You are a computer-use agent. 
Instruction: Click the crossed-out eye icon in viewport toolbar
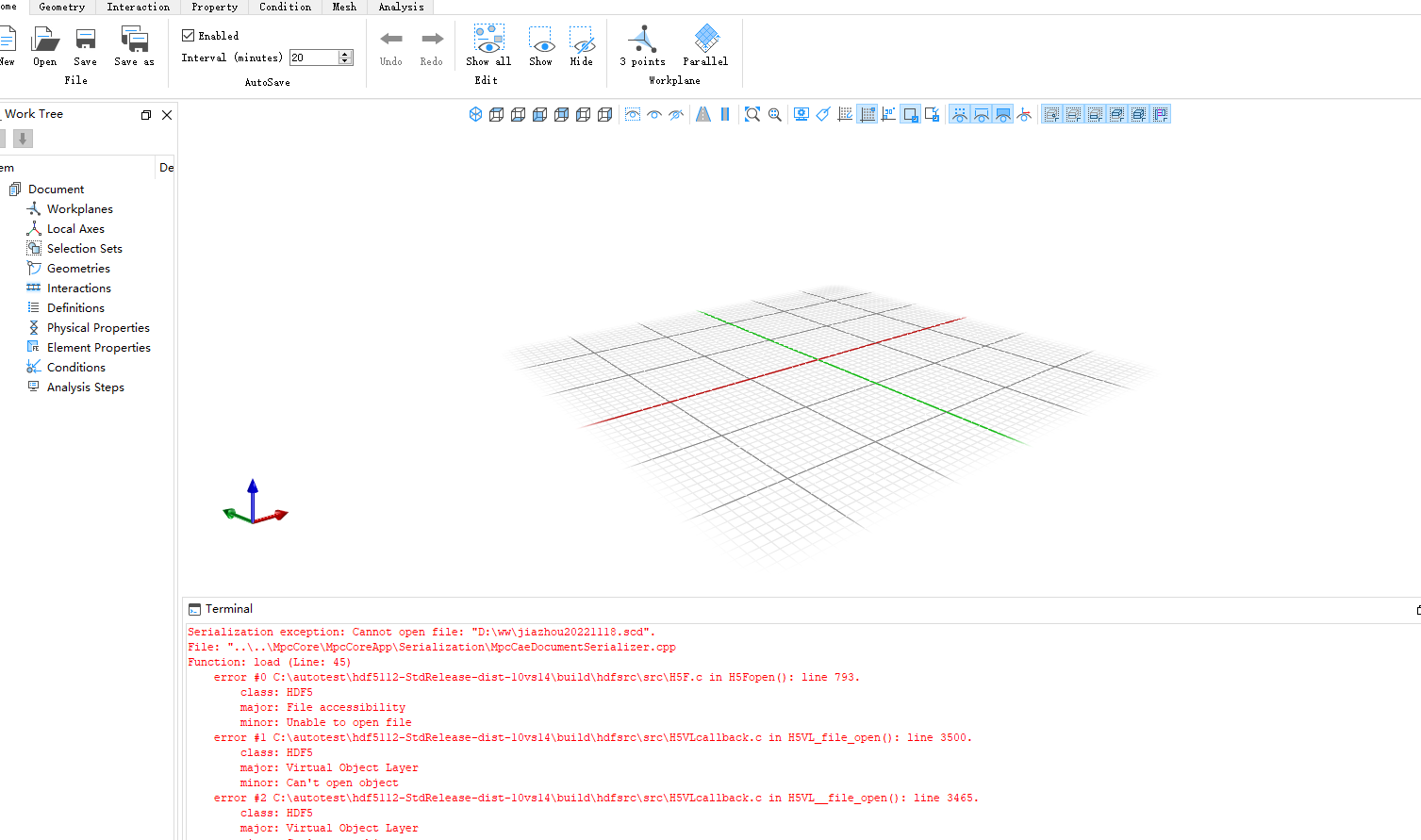pyautogui.click(x=676, y=114)
